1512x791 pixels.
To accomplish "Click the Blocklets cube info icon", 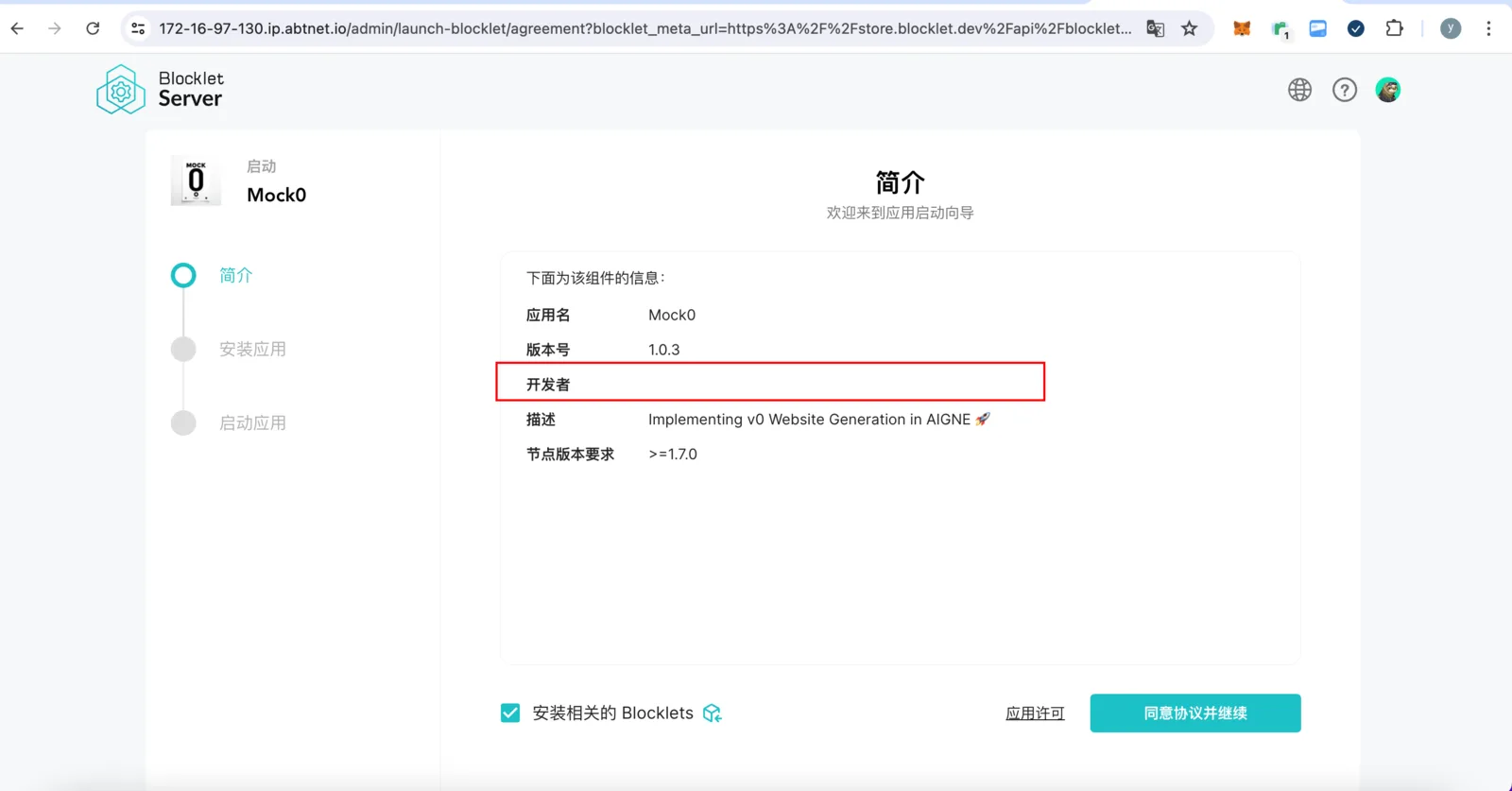I will pos(713,714).
